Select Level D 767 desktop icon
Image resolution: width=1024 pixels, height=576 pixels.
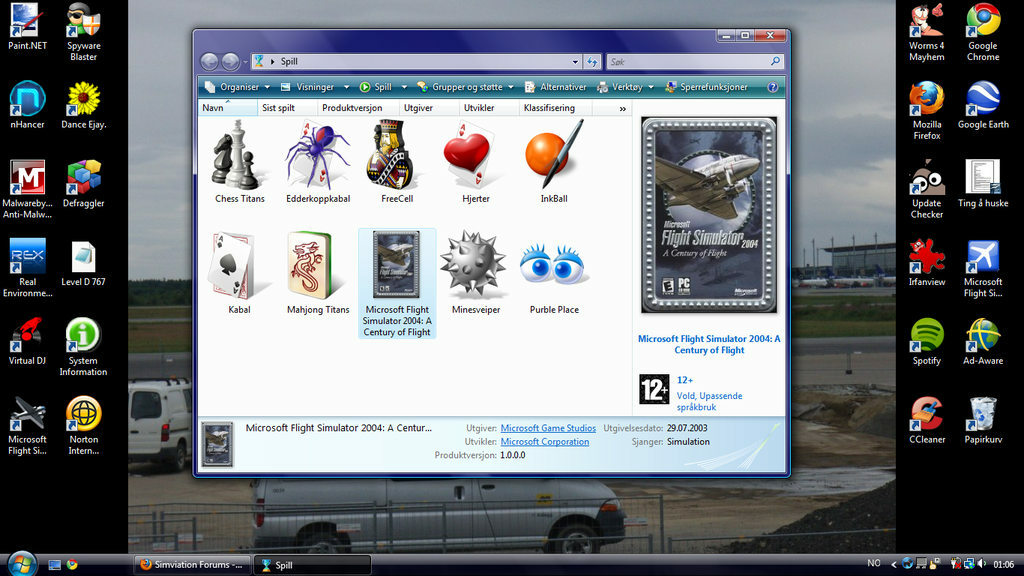click(84, 263)
